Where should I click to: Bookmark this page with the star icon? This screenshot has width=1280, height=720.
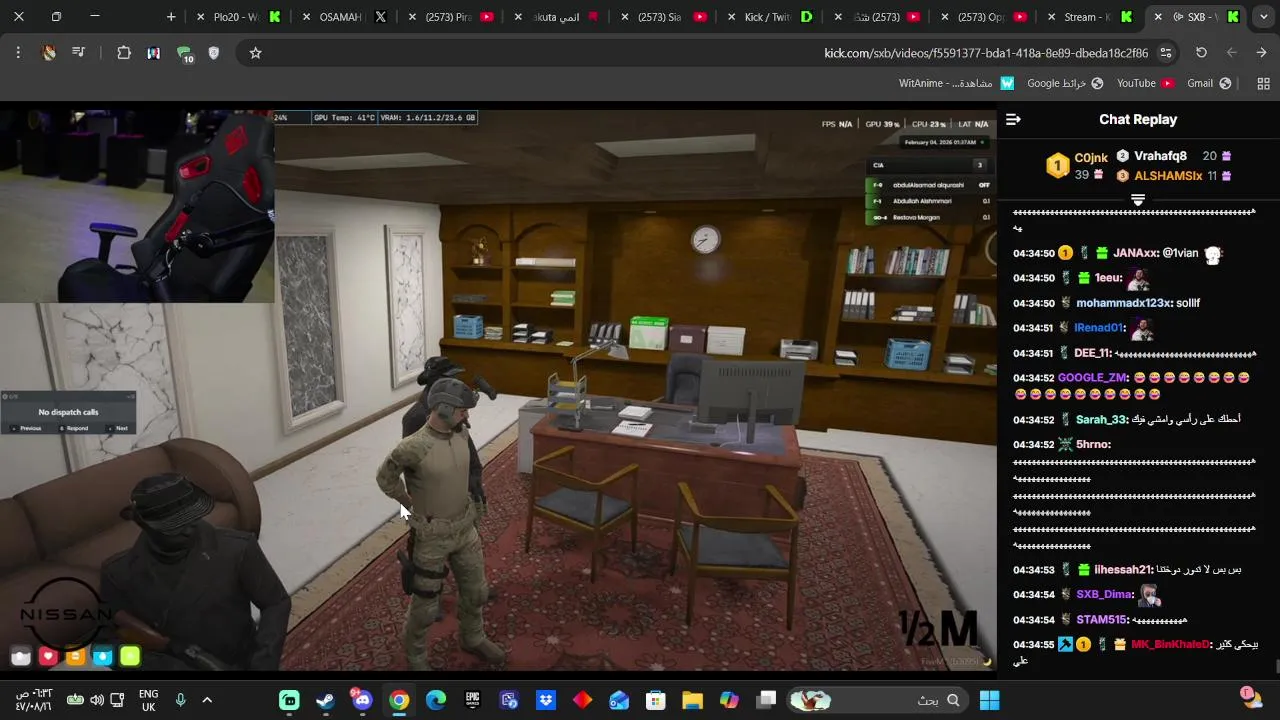point(255,53)
